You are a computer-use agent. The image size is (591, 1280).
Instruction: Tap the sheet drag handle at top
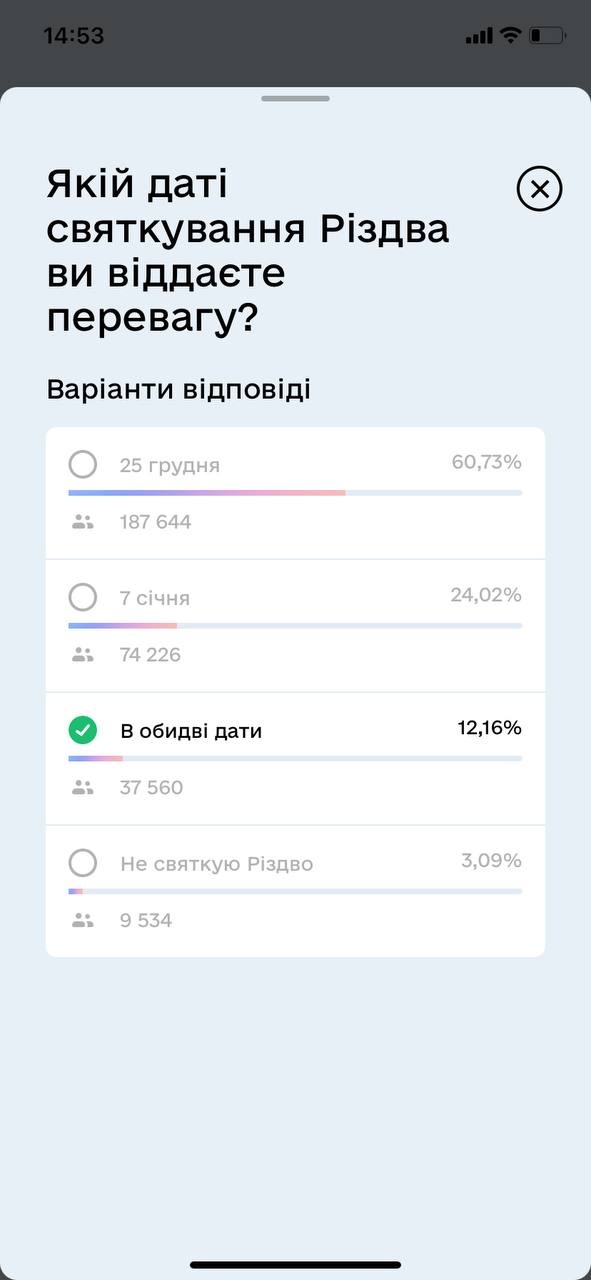click(296, 99)
